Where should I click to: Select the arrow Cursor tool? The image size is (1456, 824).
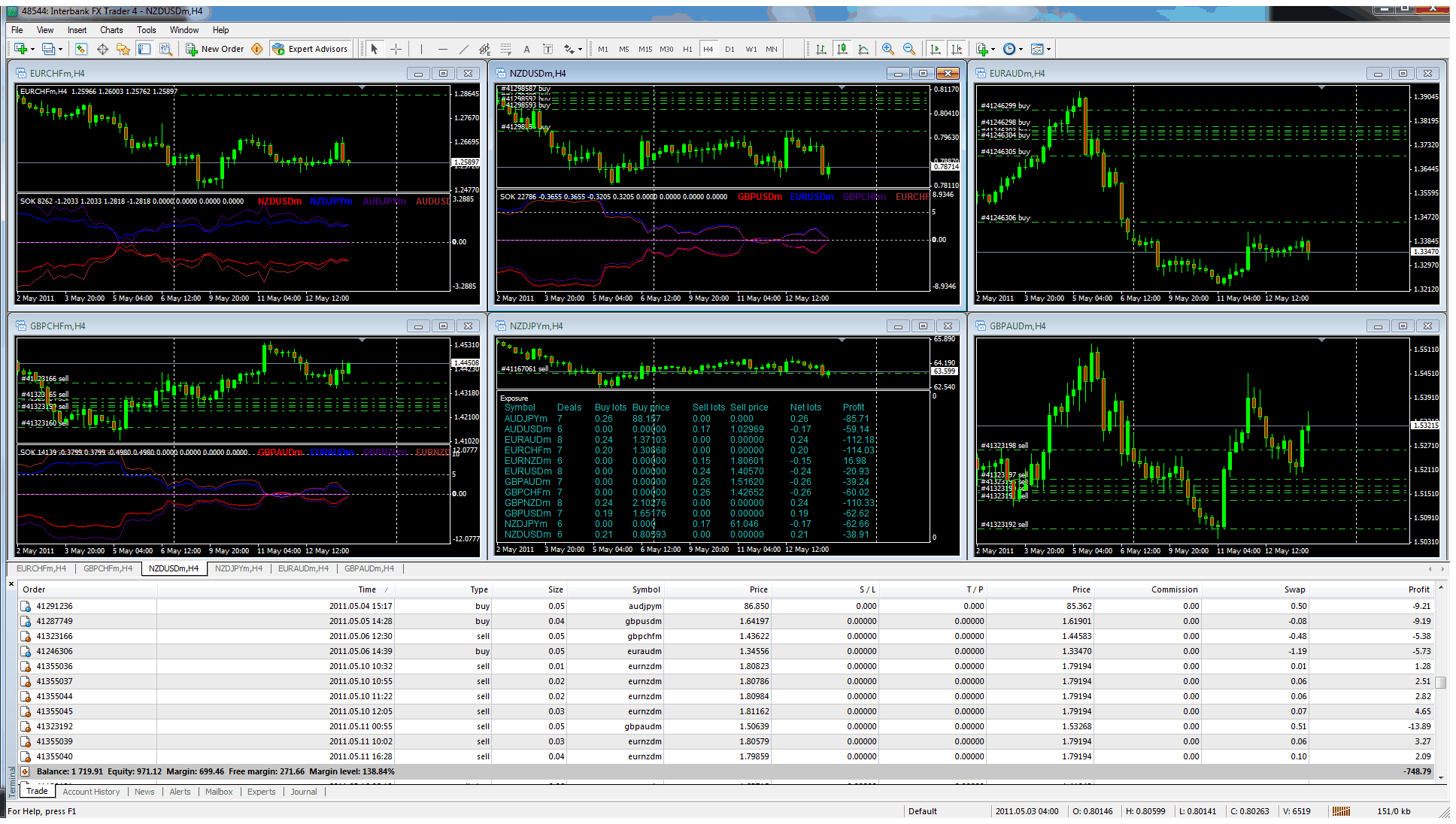tap(375, 49)
